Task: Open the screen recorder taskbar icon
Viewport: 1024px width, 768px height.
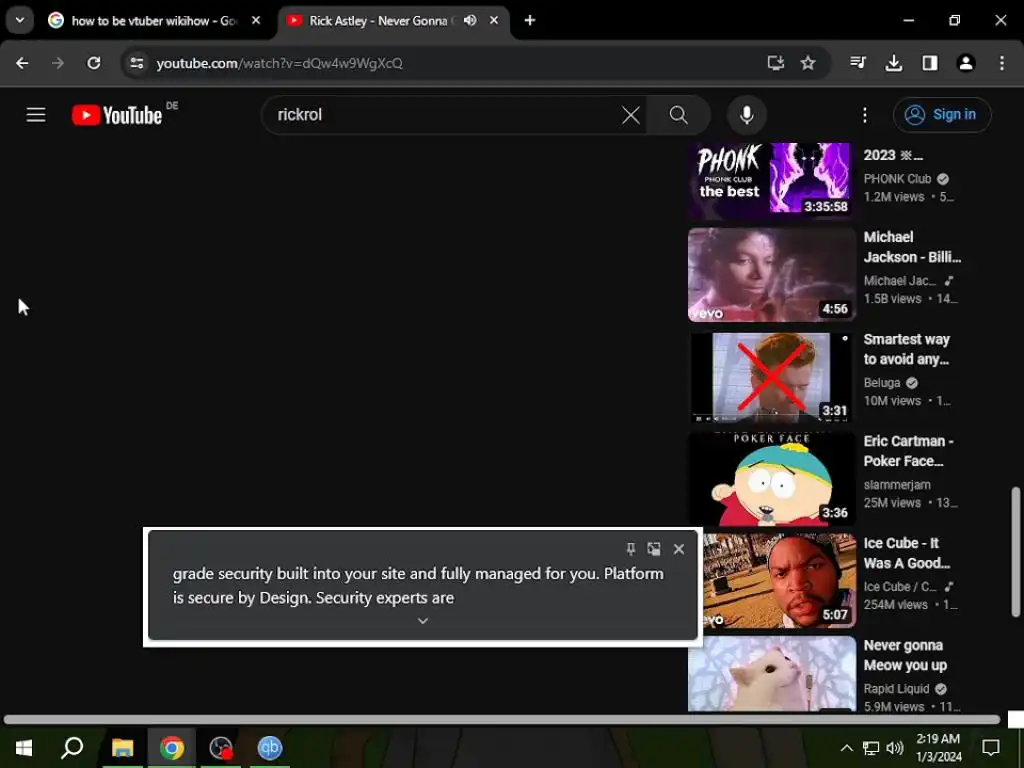Action: (x=221, y=748)
